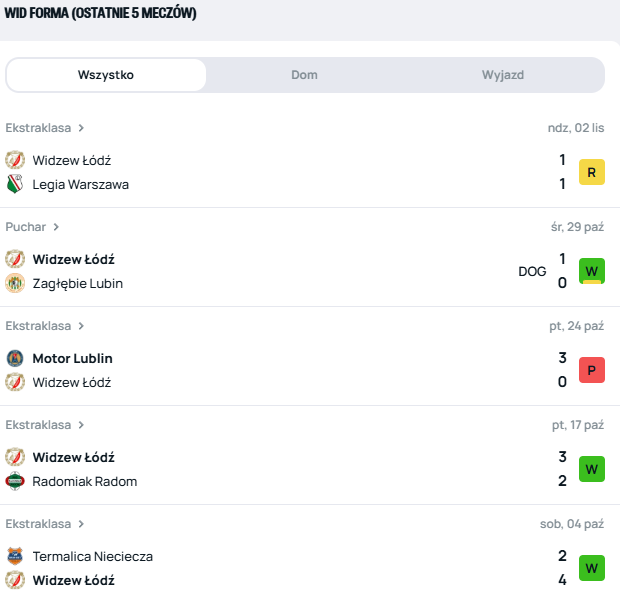Click the Radomiak Radom club crest
This screenshot has width=620, height=599.
pyautogui.click(x=15, y=481)
